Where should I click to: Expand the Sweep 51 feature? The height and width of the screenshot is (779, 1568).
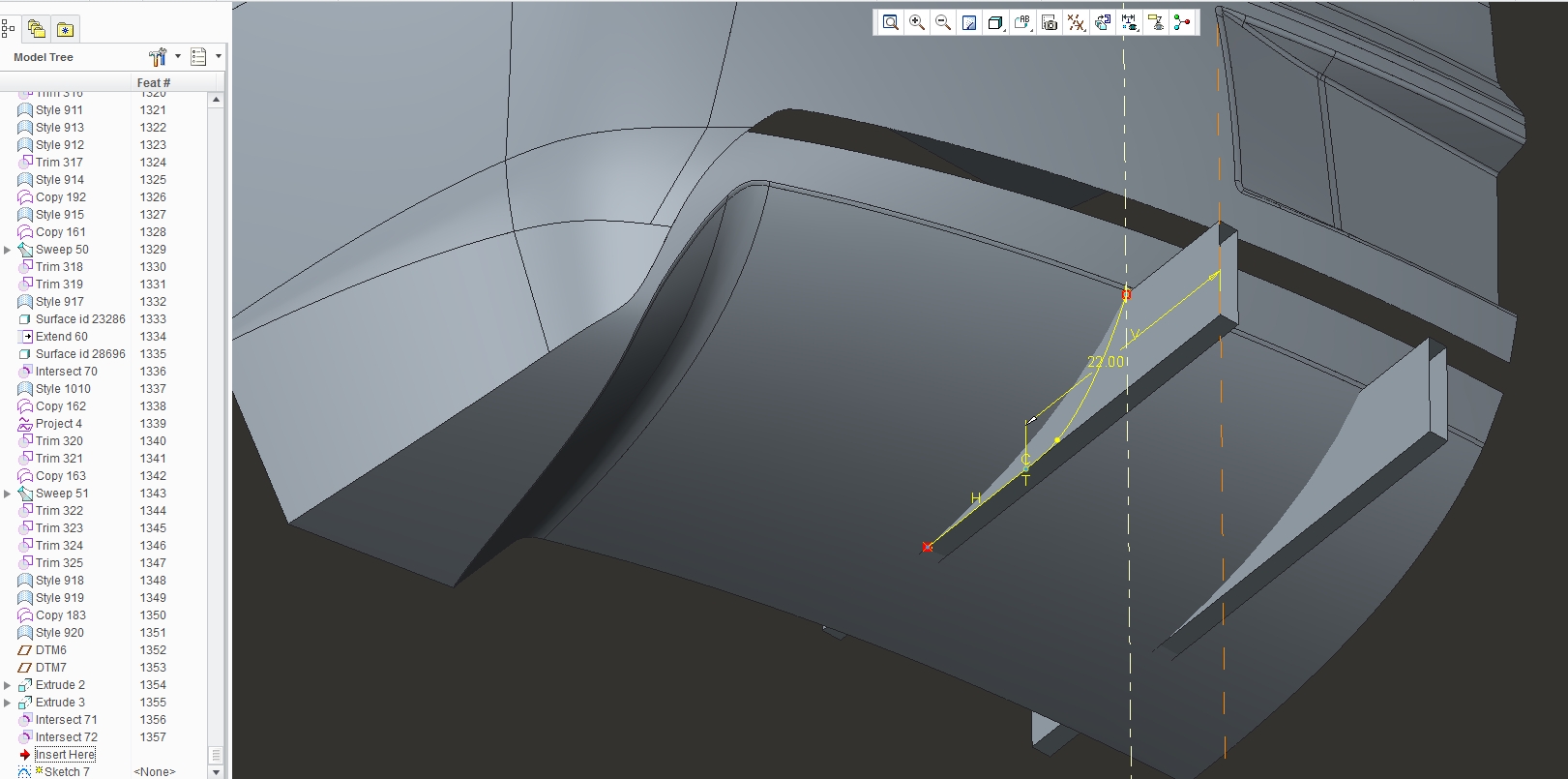[8, 494]
